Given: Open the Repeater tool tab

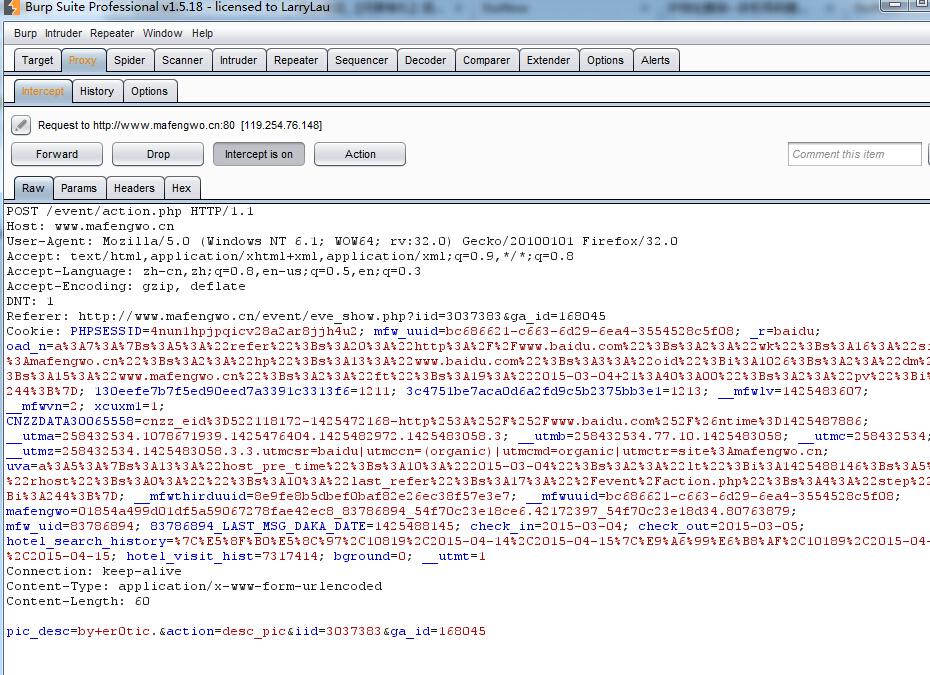Looking at the screenshot, I should [x=296, y=60].
